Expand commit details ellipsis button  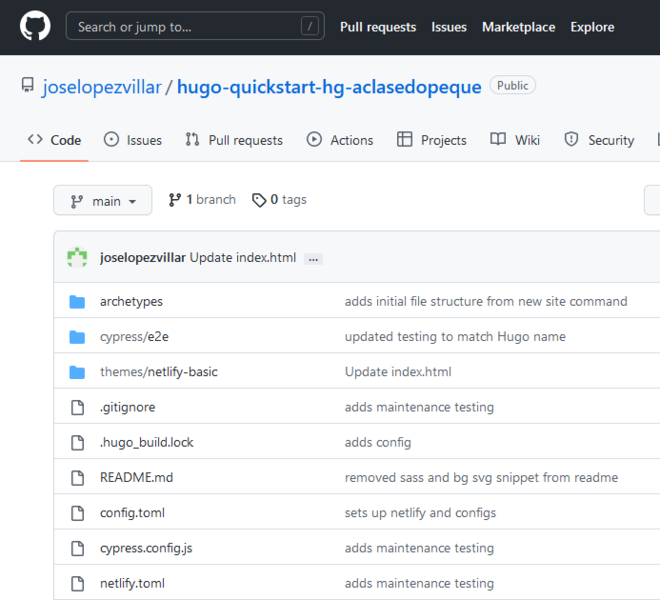[x=313, y=259]
